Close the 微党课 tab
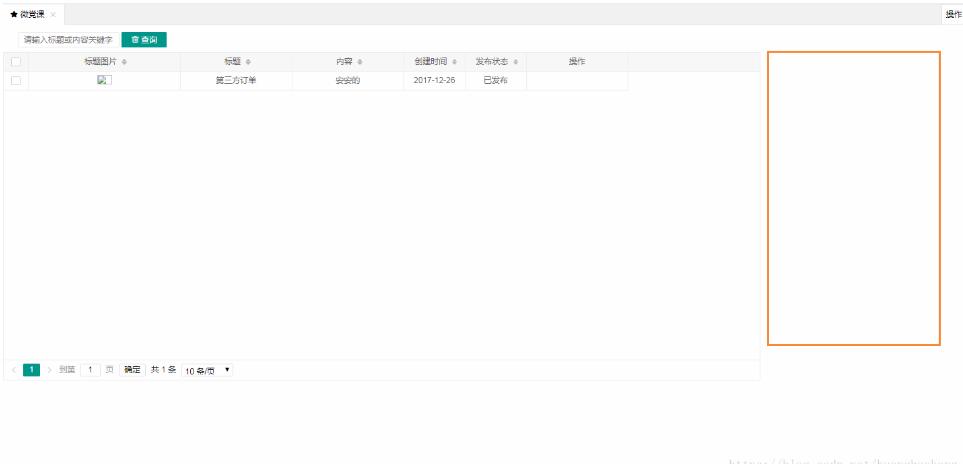Image resolution: width=963 pixels, height=464 pixels. coord(53,14)
